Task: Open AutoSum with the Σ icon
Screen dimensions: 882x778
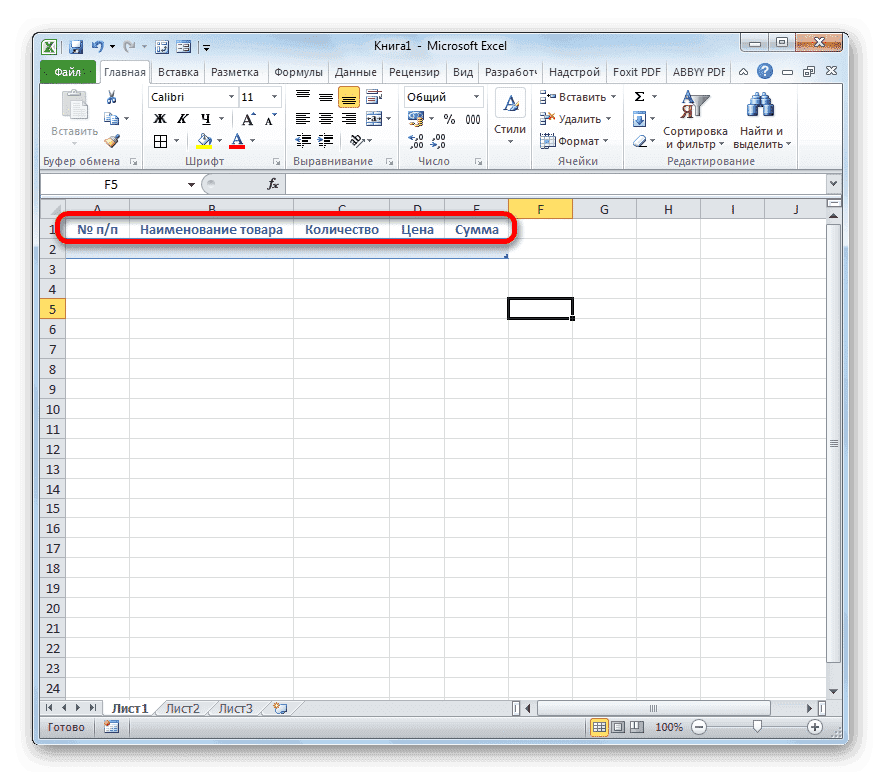Action: tap(639, 95)
